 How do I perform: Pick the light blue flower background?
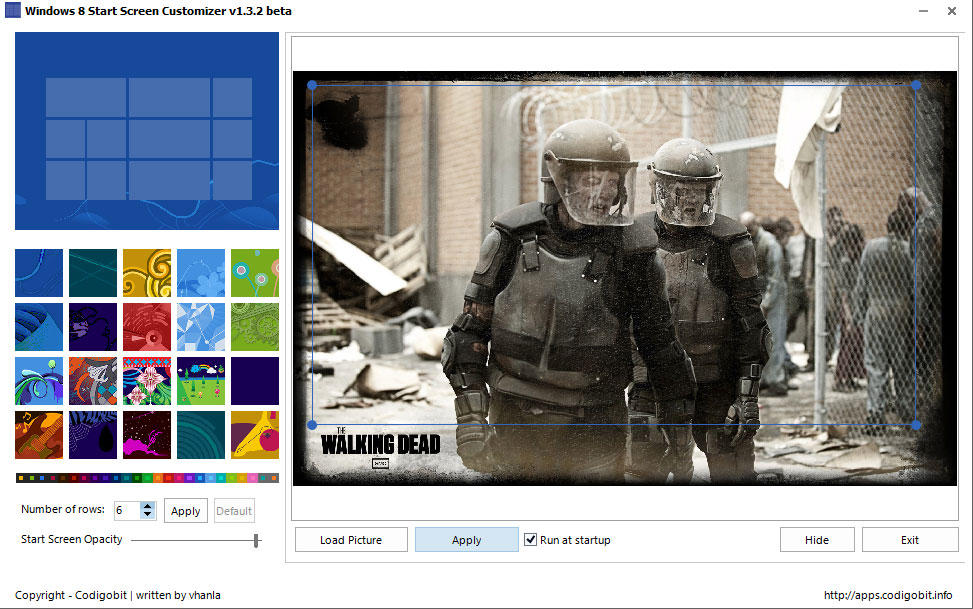tap(200, 273)
